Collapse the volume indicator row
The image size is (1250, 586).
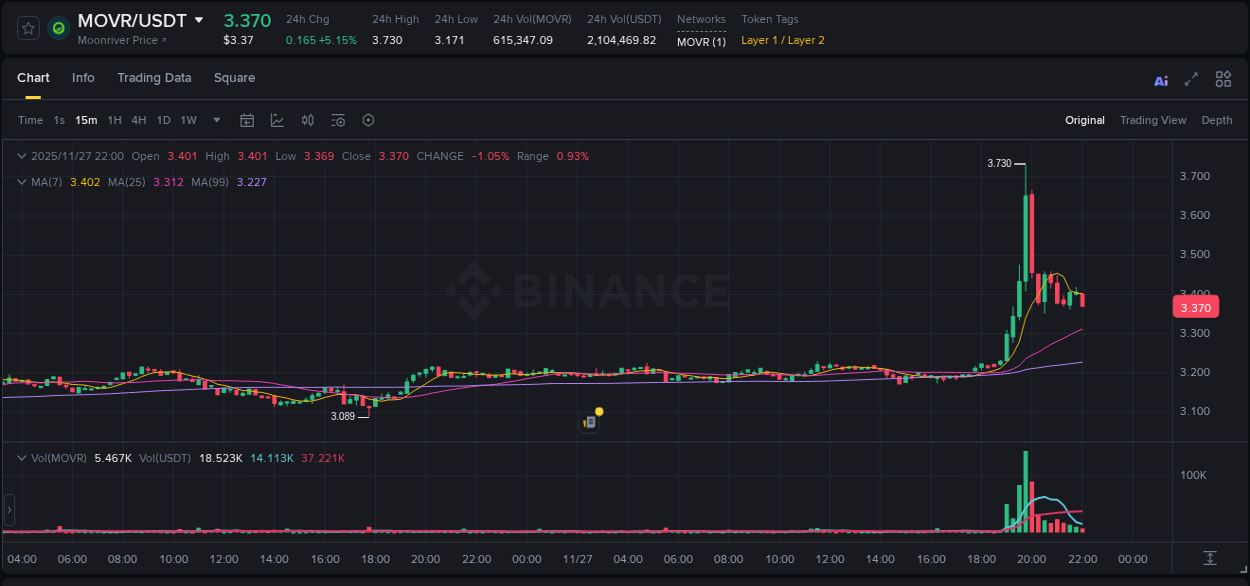(x=20, y=457)
